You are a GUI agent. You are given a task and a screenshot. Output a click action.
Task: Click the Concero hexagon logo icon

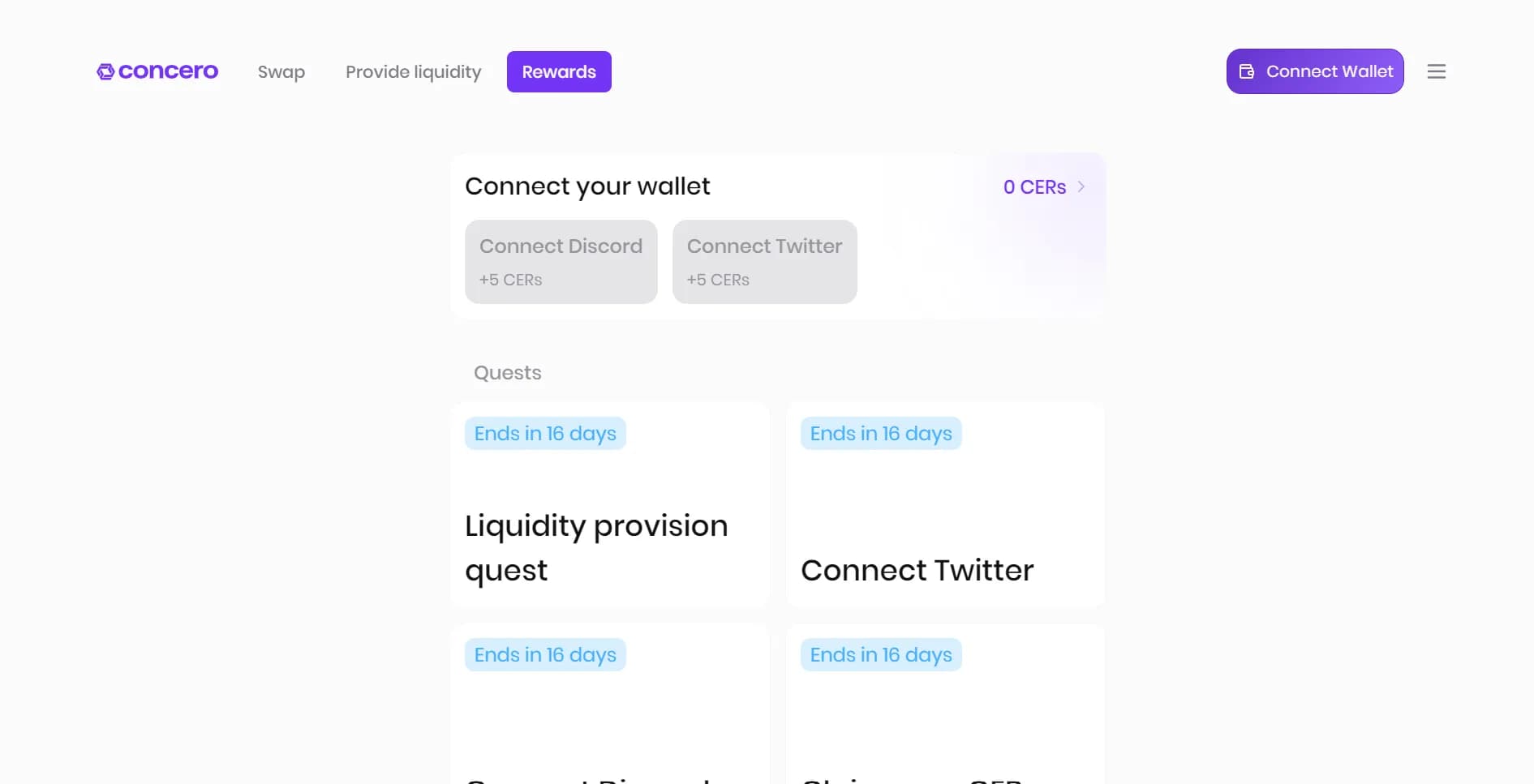click(x=105, y=72)
